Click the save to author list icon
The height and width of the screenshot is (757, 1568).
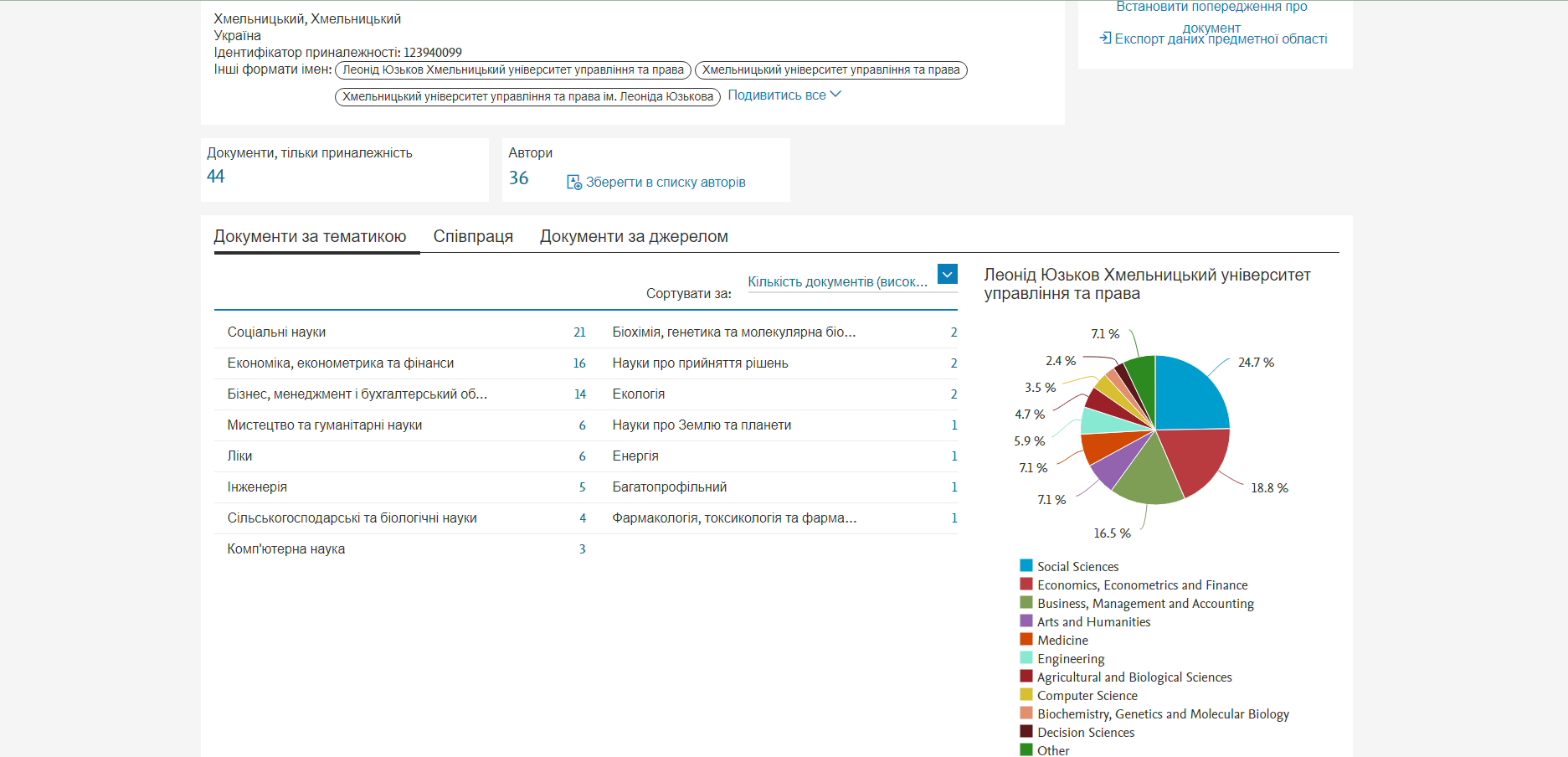tap(574, 182)
